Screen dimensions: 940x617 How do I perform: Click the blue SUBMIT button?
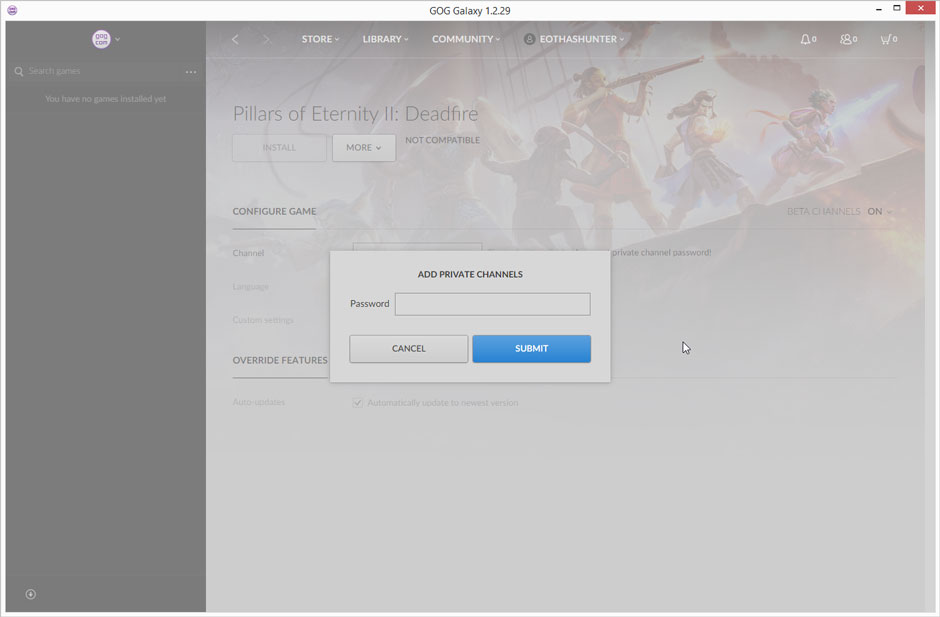coord(532,349)
